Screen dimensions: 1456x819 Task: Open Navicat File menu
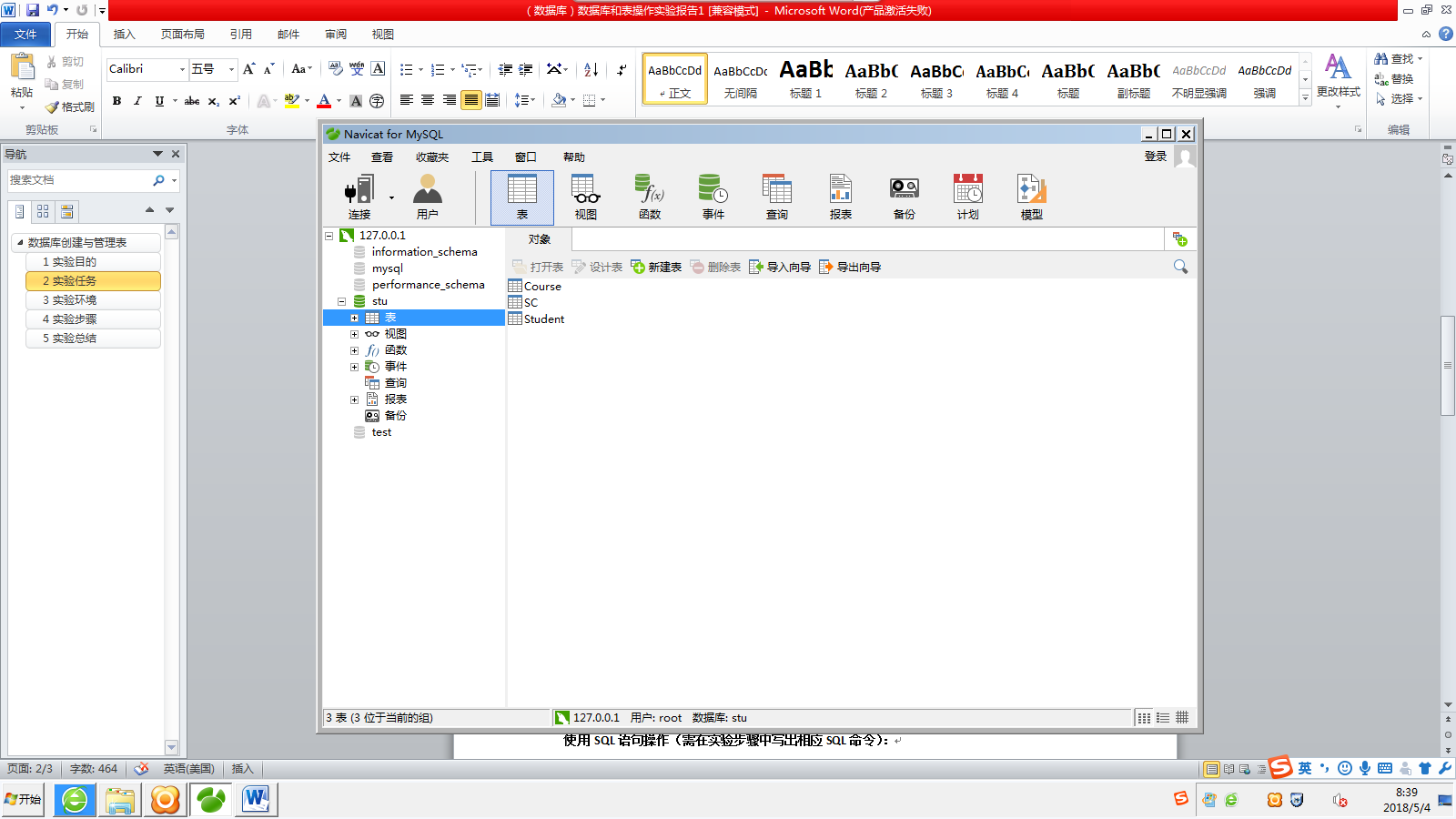[x=339, y=157]
